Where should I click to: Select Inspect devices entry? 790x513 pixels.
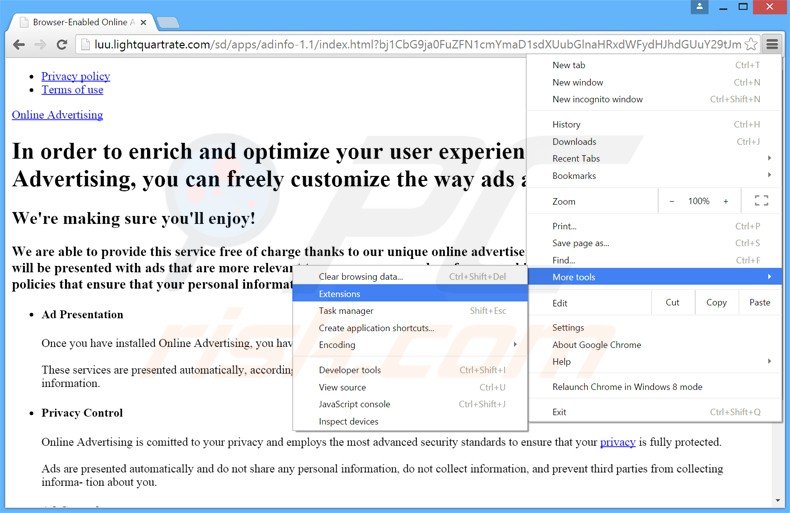point(410,421)
